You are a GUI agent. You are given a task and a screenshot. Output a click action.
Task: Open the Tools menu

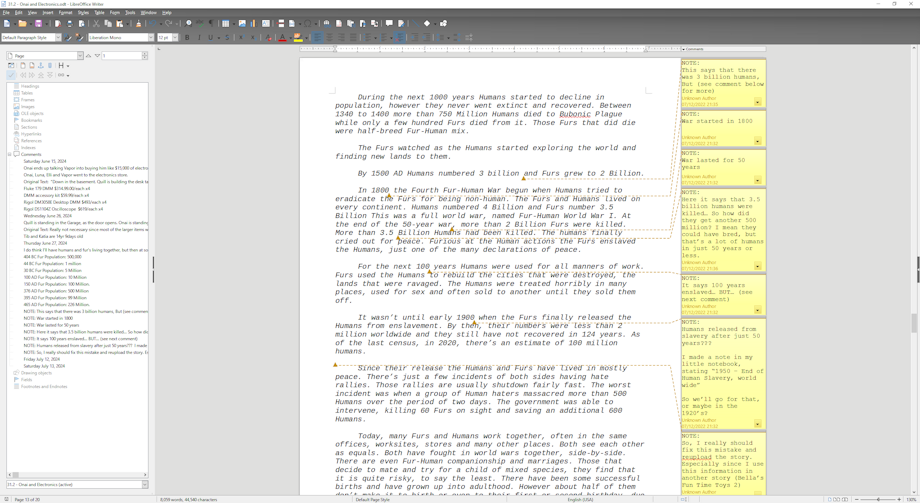point(130,13)
